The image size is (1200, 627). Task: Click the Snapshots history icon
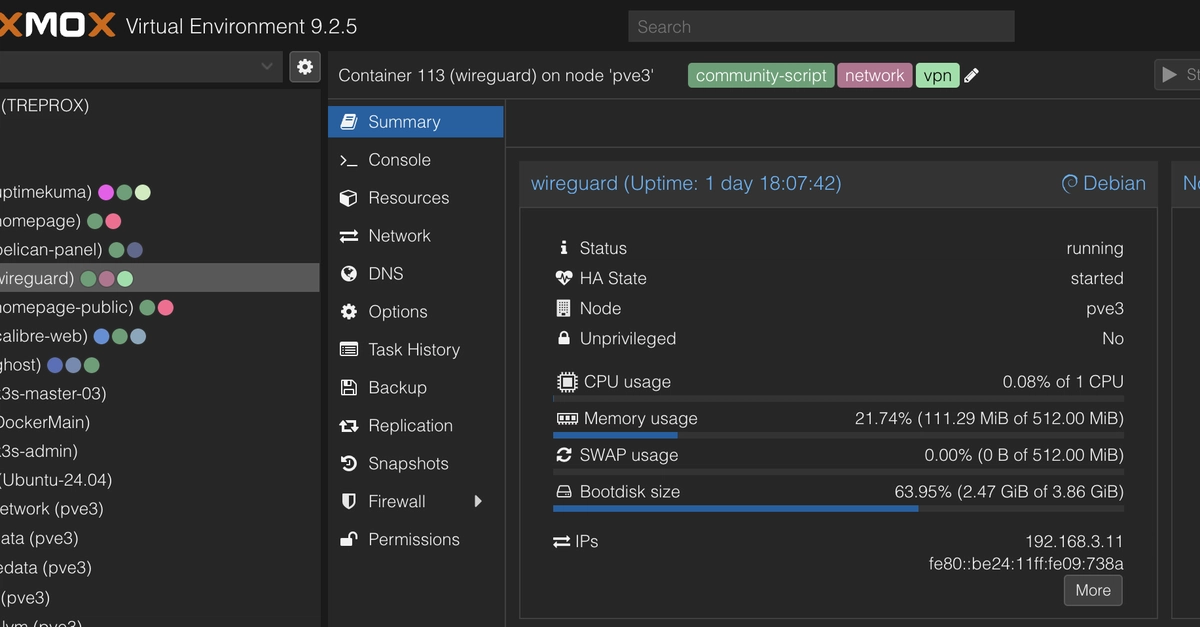[x=349, y=464]
